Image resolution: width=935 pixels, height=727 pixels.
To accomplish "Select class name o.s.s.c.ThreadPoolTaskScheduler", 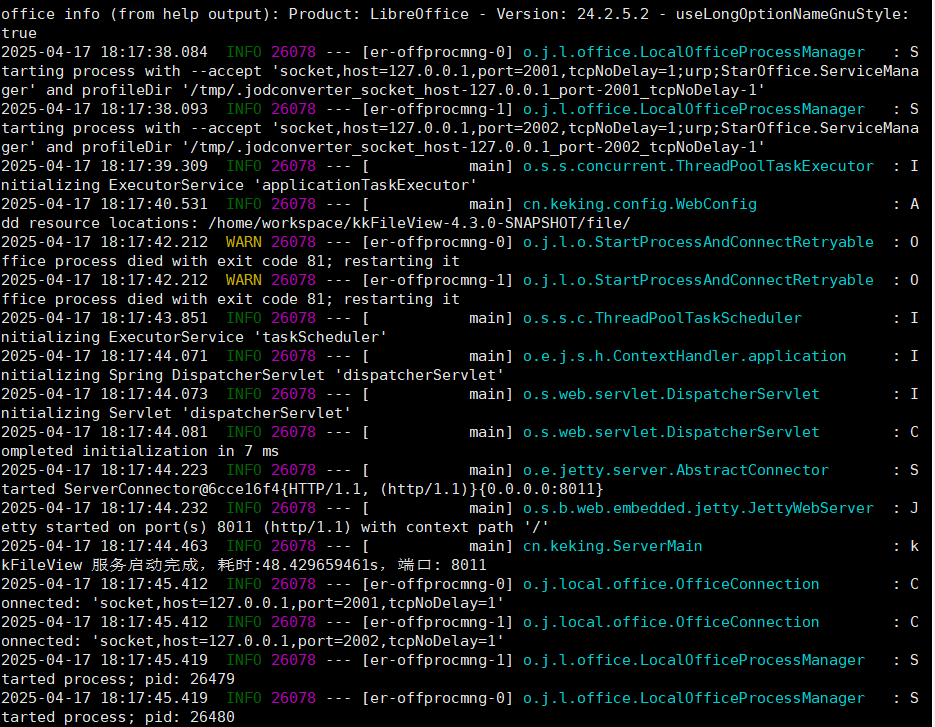I will (x=662, y=318).
